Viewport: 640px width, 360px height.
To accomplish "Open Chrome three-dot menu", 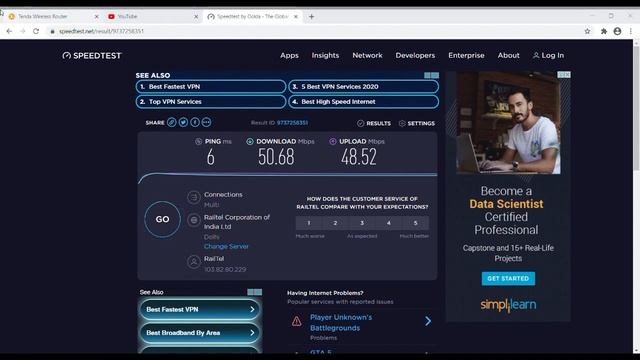I will pos(631,31).
